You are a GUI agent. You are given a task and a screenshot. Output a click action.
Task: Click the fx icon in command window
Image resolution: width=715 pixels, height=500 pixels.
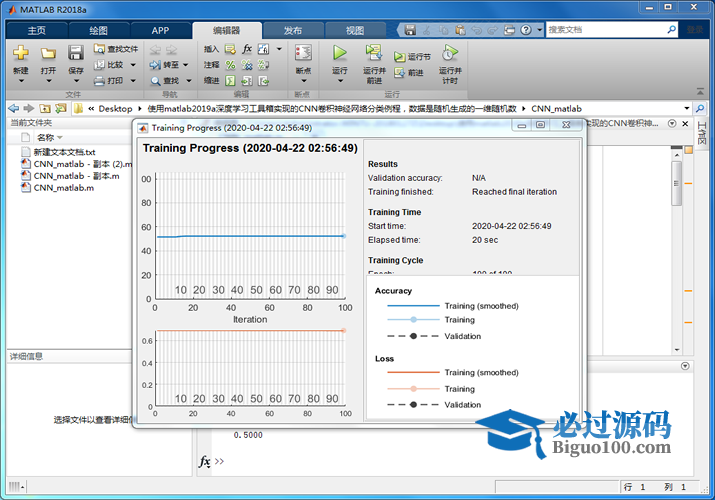tap(204, 462)
